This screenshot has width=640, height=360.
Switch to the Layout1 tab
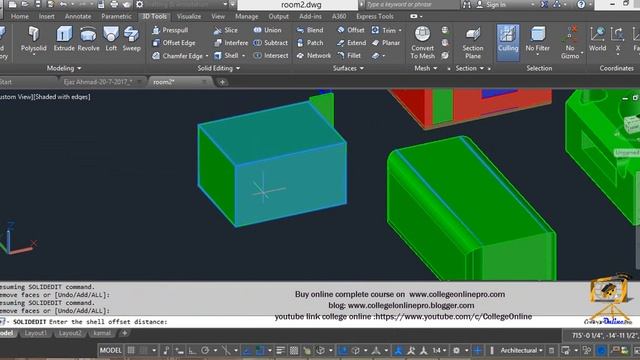(36, 333)
